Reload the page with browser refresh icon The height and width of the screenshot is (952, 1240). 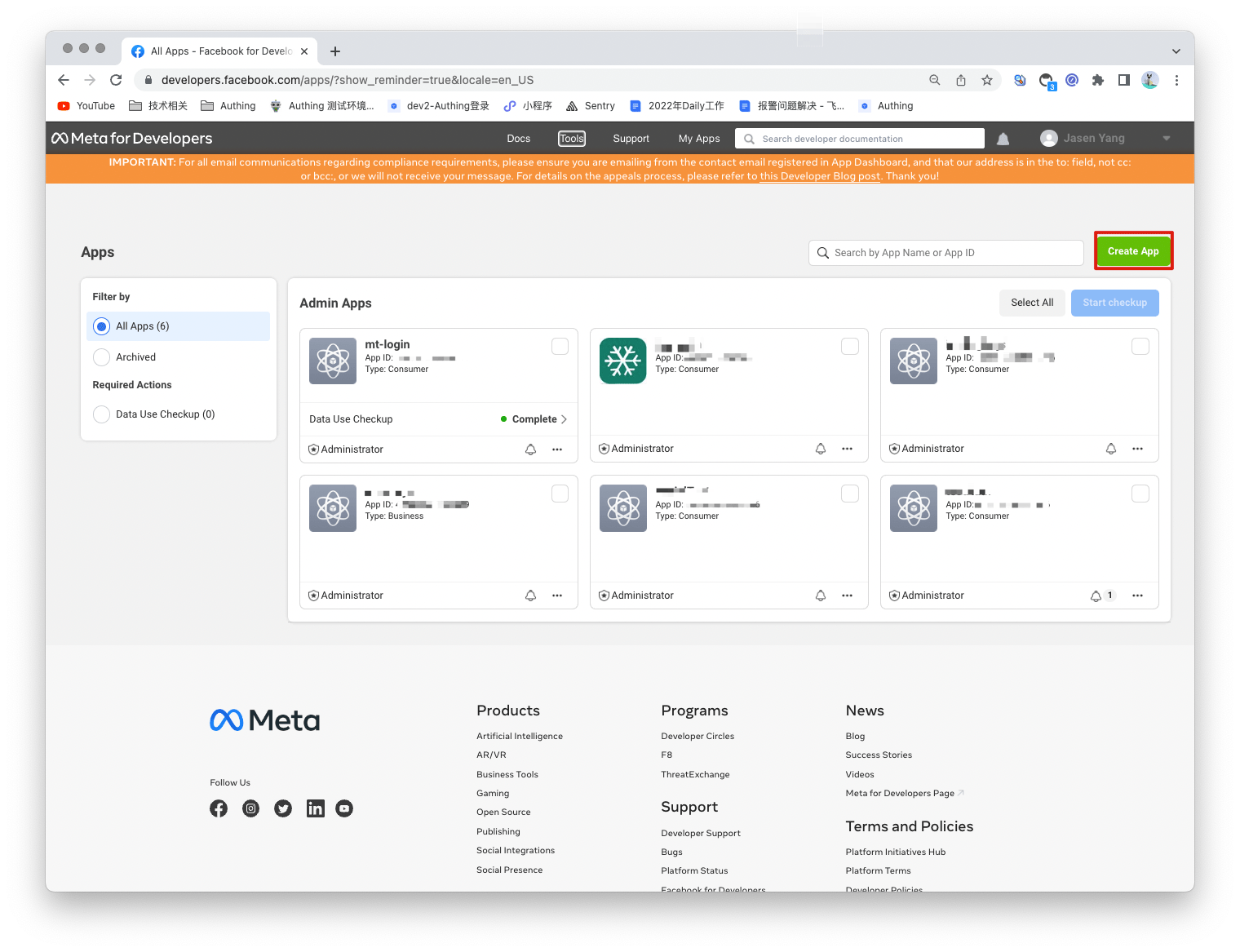(x=116, y=80)
